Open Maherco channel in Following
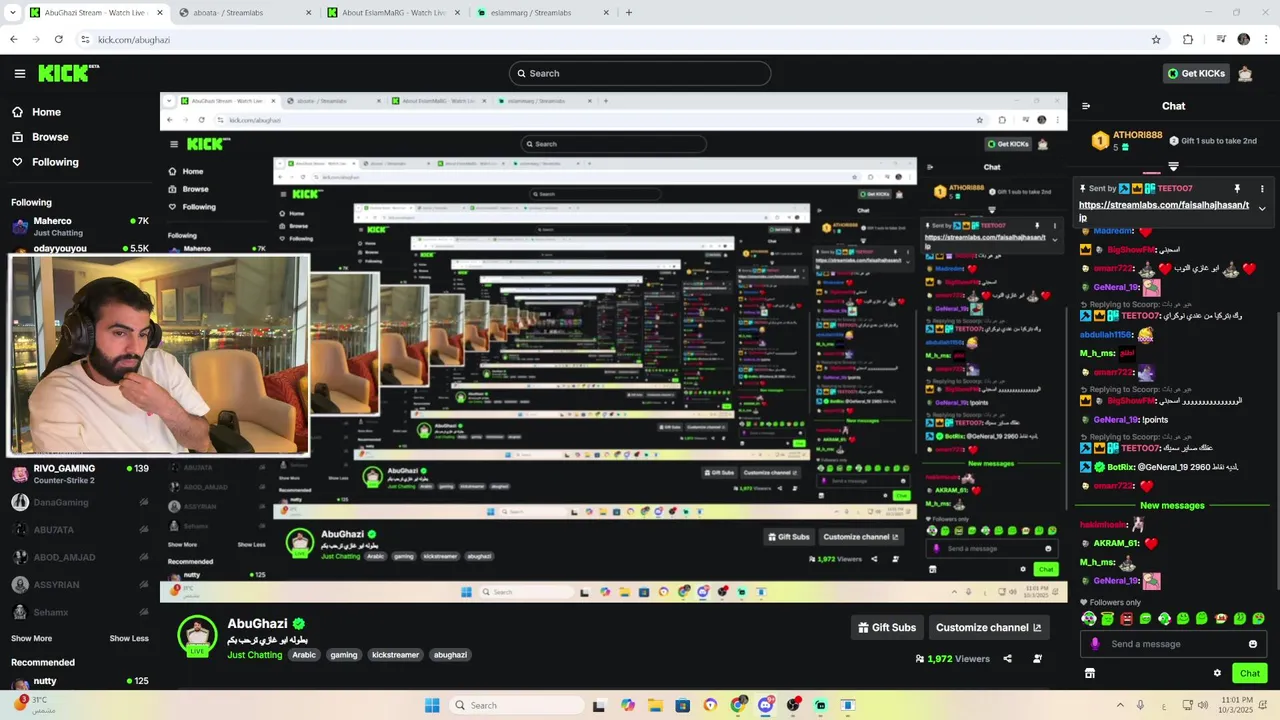Image resolution: width=1280 pixels, height=720 pixels. pyautogui.click(x=80, y=226)
